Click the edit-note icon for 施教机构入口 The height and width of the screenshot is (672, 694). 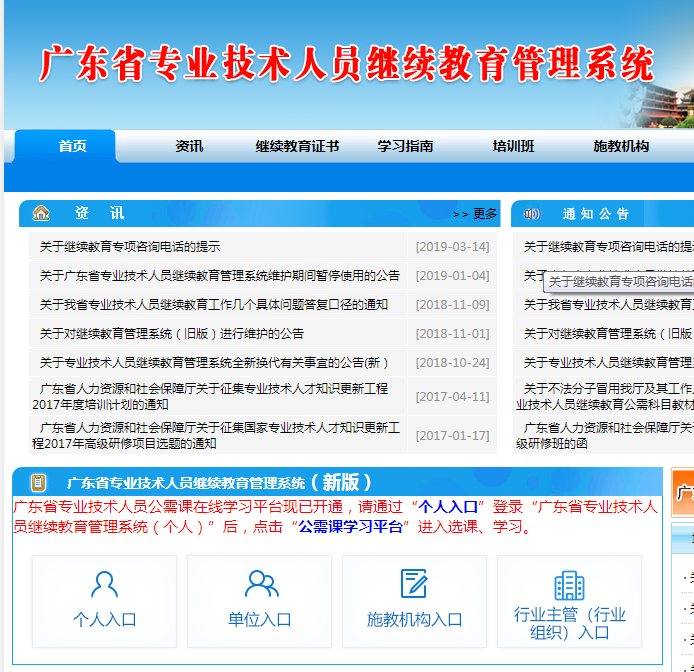(x=414, y=583)
